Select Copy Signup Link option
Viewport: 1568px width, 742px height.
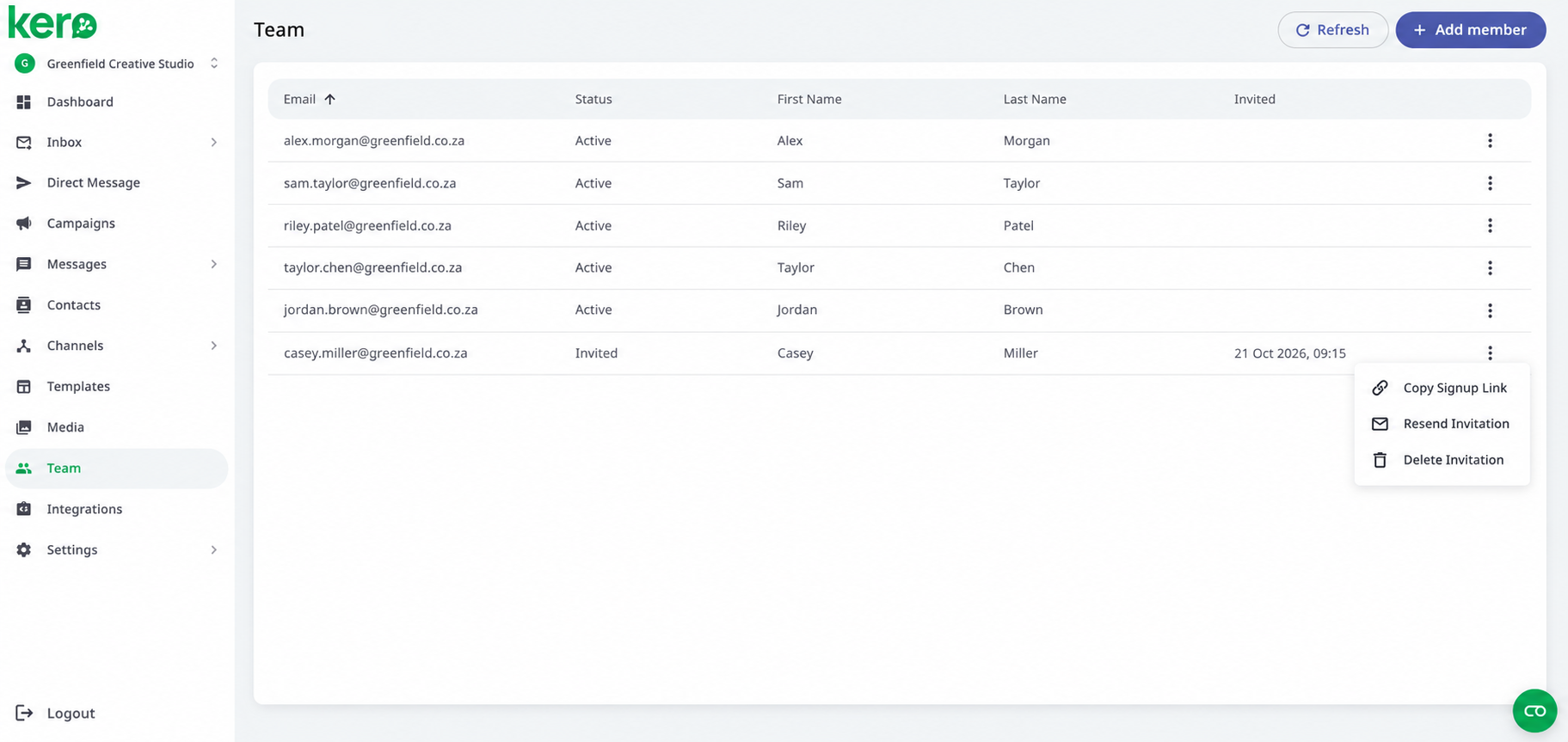pos(1442,388)
